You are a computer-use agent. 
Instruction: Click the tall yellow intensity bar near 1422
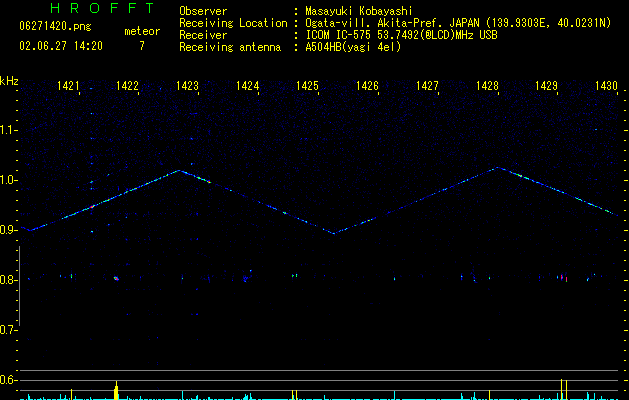116,390
